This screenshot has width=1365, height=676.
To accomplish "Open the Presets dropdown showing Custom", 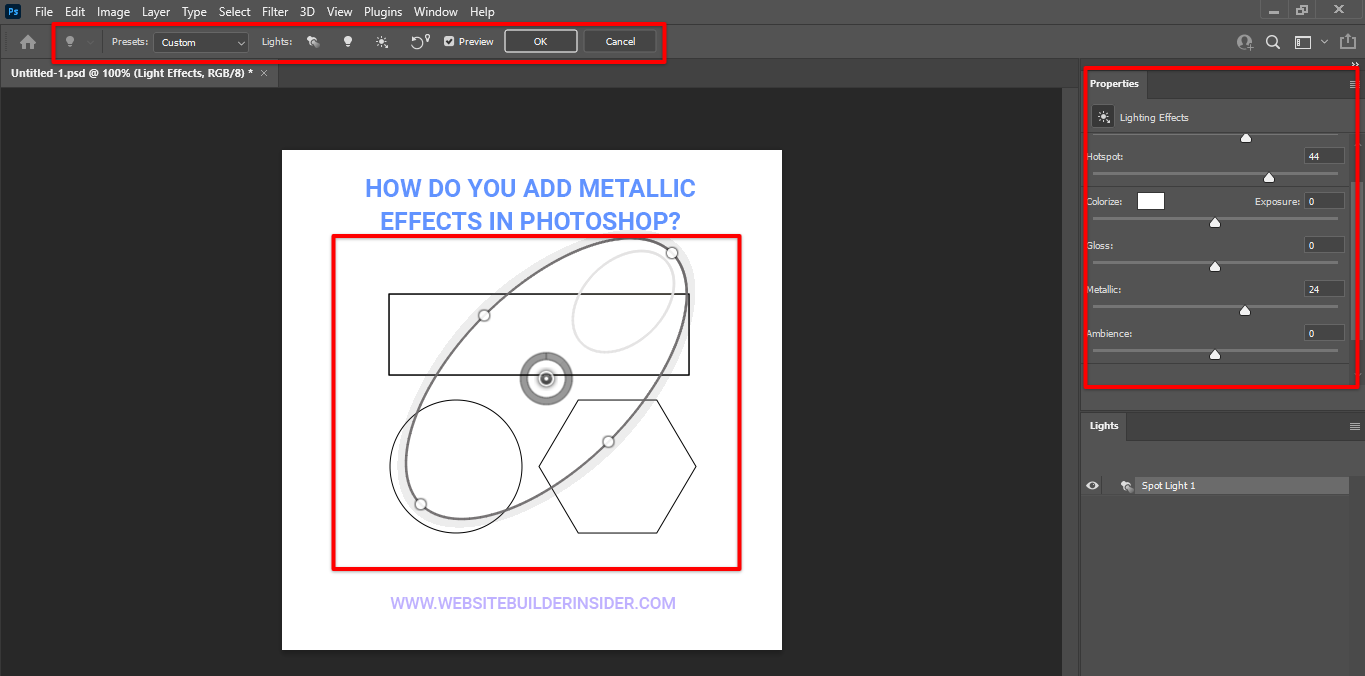I will [200, 42].
